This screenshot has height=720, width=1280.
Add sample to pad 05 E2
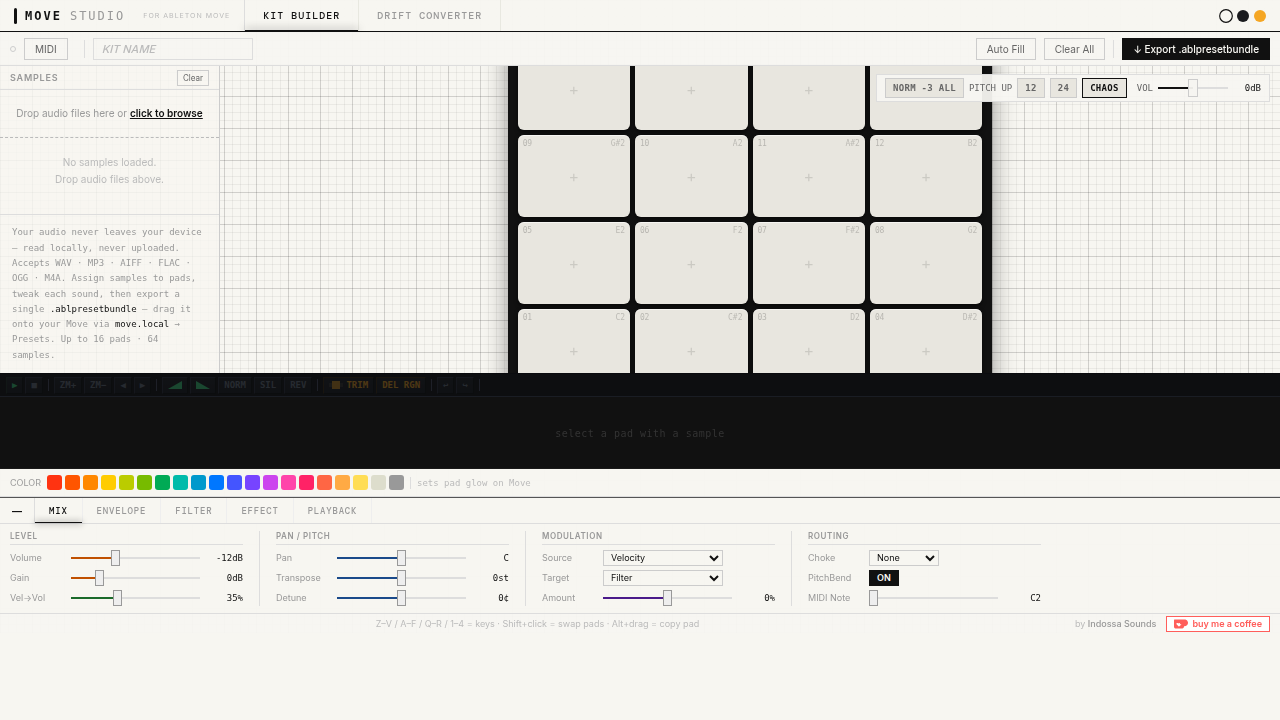(x=574, y=263)
